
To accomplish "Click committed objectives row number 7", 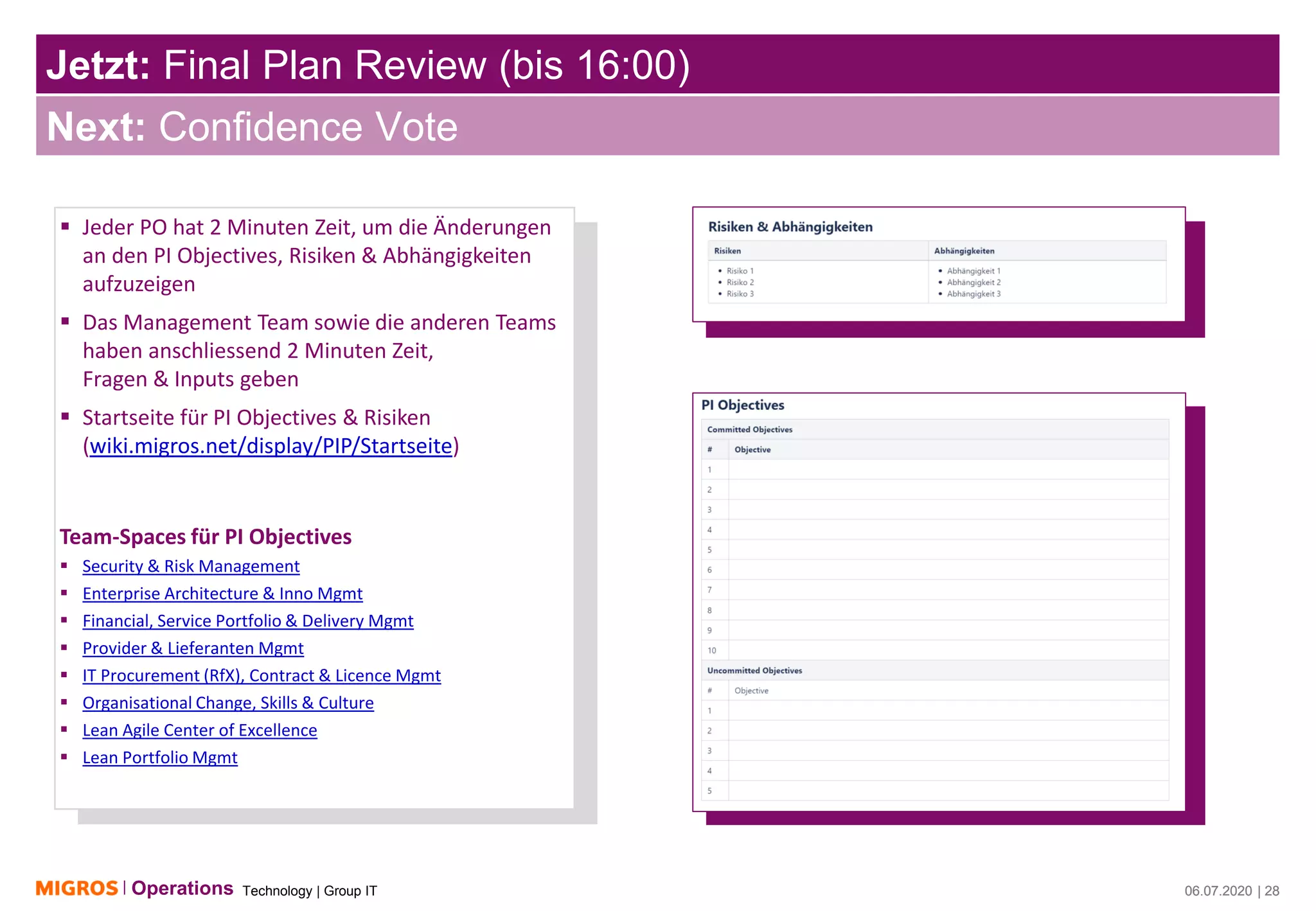I will 935,590.
